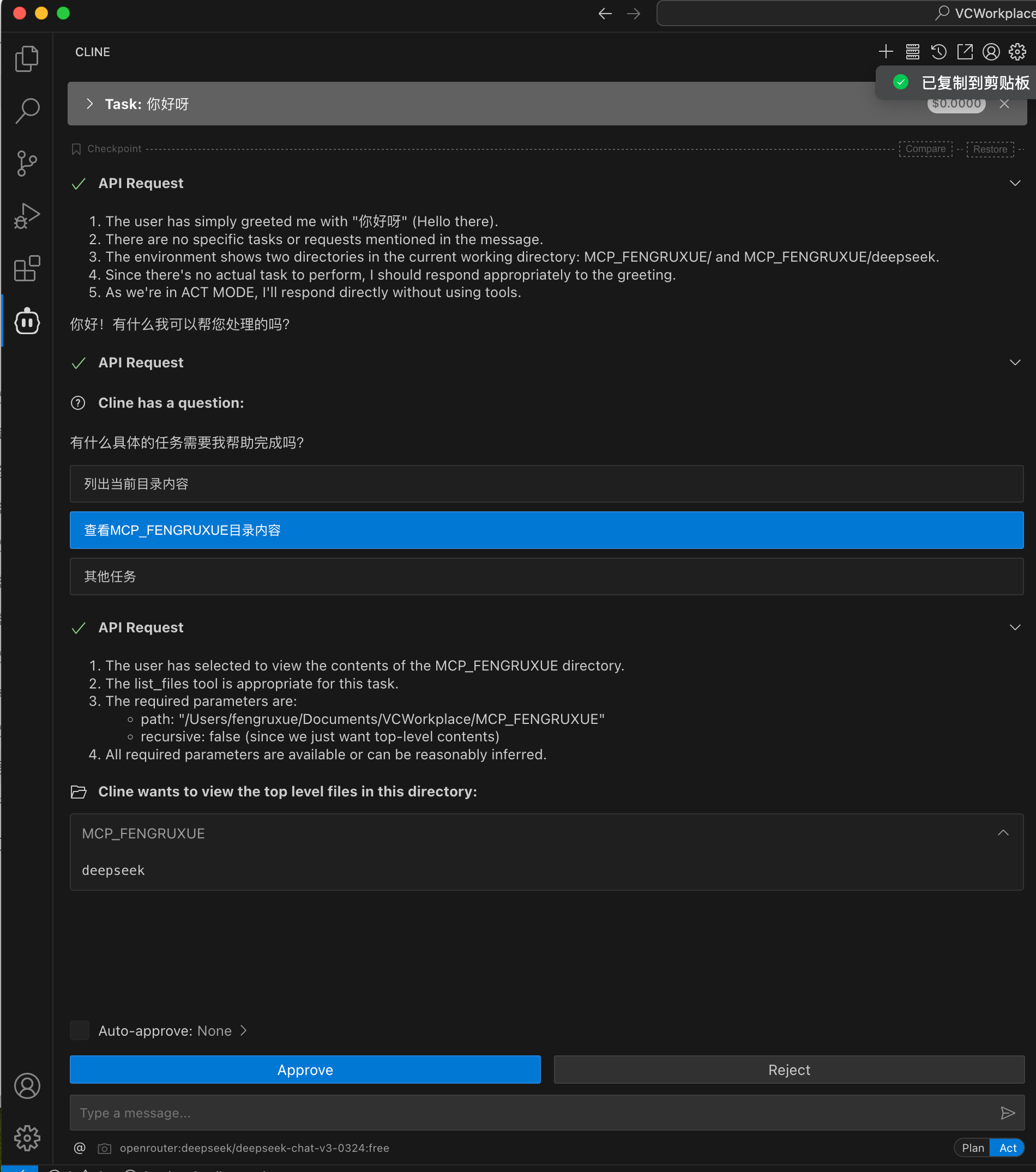This screenshot has height=1172, width=1036.
Task: Collapse the first API Request section
Action: [1015, 183]
